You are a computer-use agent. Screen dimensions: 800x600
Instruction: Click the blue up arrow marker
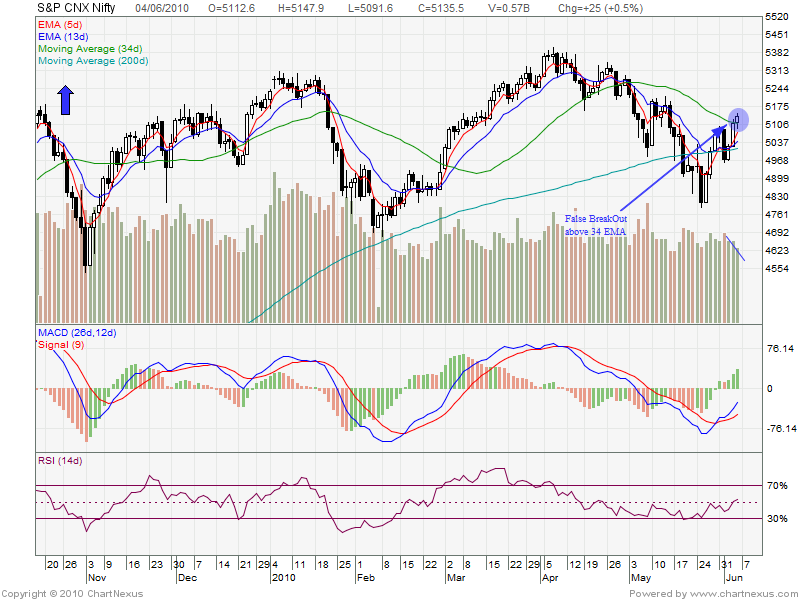tap(65, 100)
